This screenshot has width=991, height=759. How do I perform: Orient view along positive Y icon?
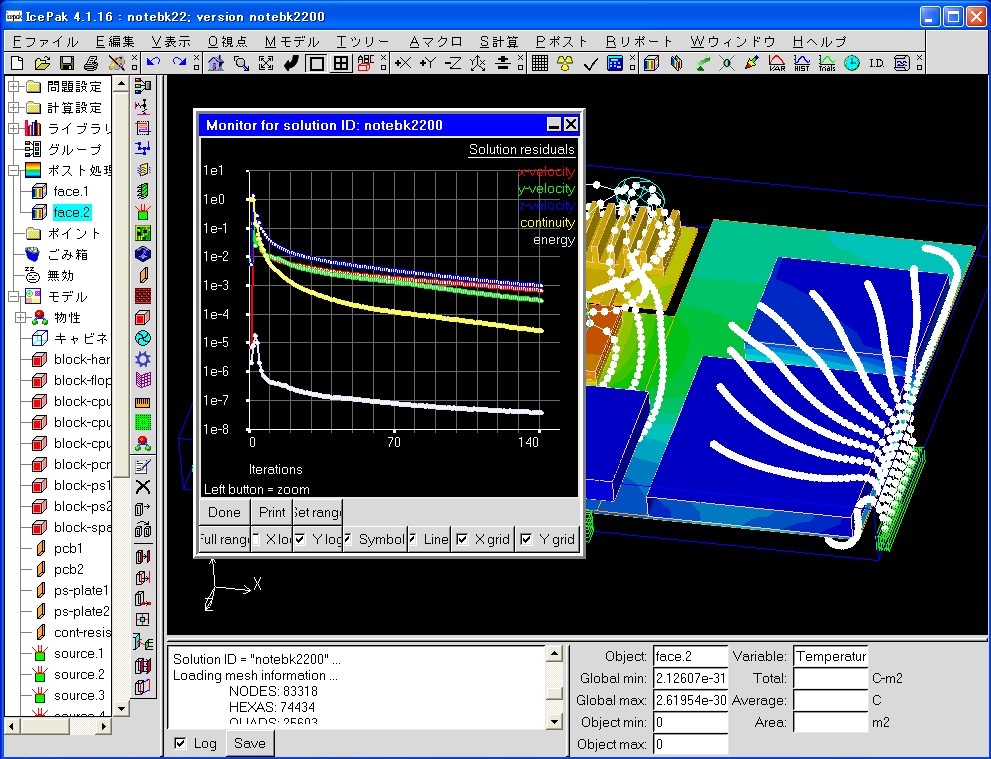click(428, 63)
